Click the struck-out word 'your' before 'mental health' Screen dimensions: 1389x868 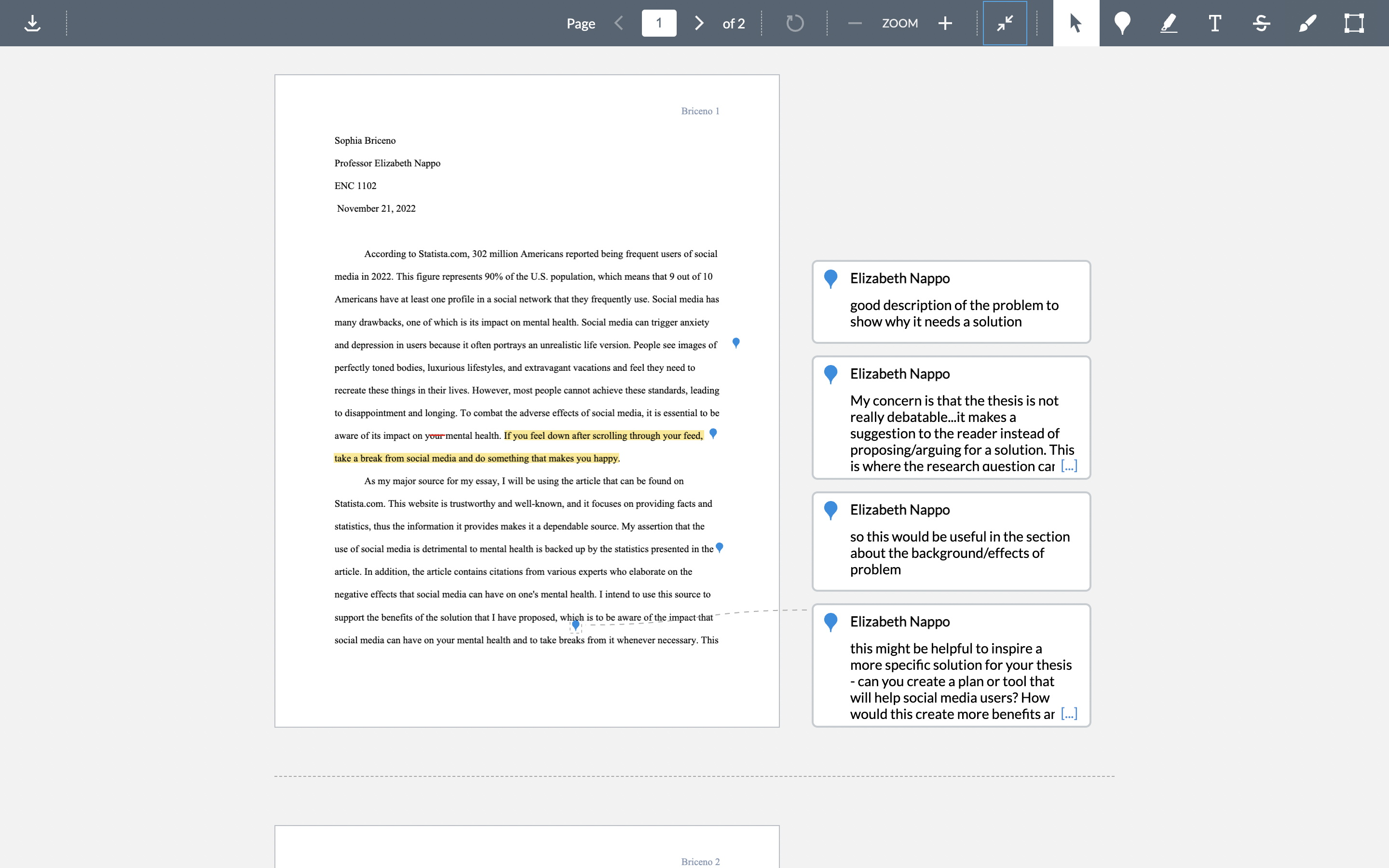(435, 436)
